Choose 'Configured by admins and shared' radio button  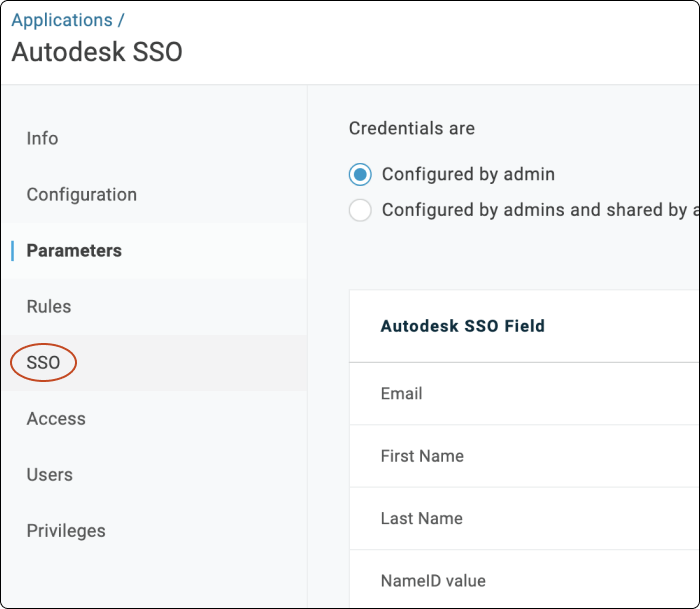coord(360,210)
